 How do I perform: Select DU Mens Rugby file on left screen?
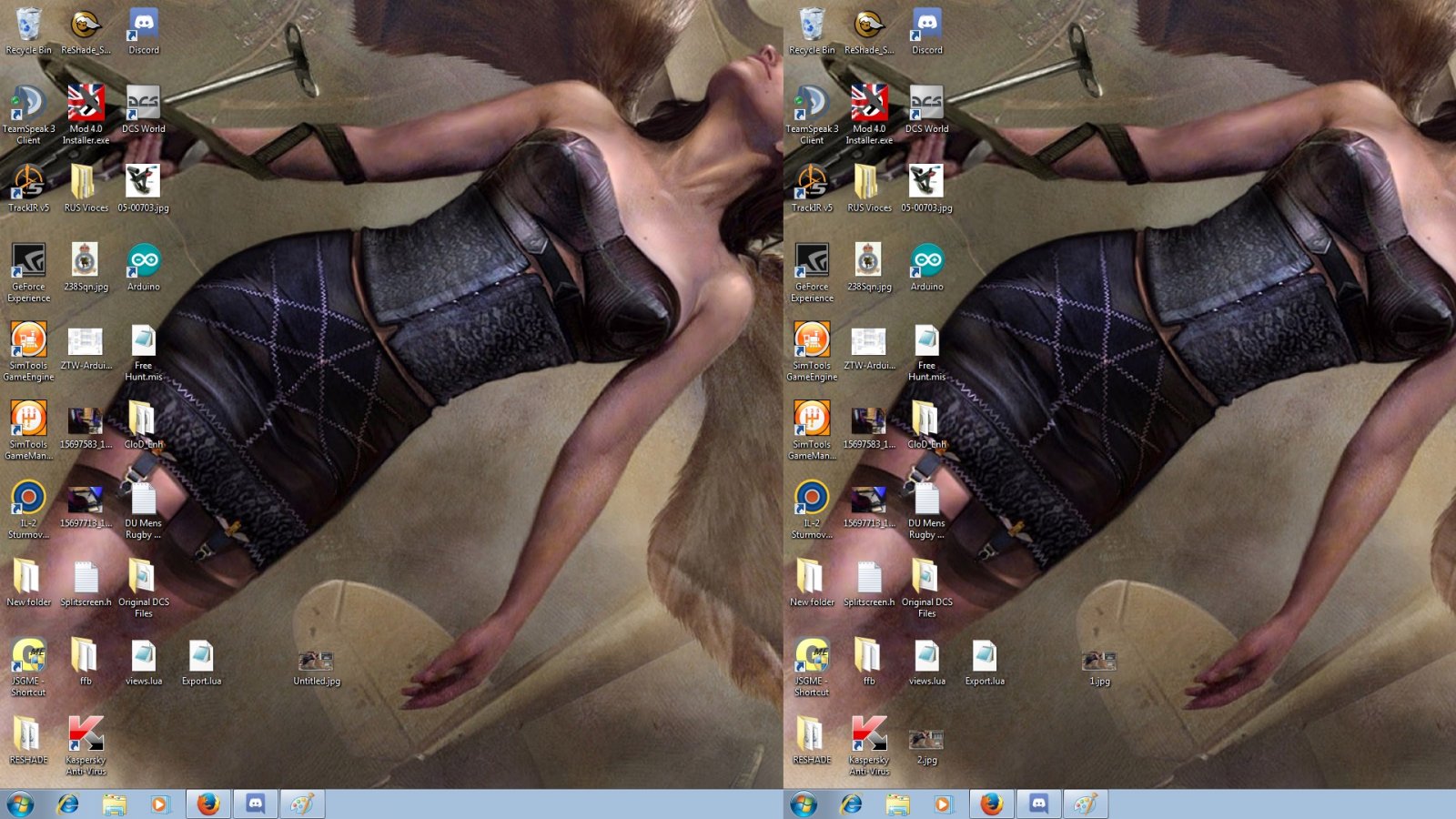point(143,510)
